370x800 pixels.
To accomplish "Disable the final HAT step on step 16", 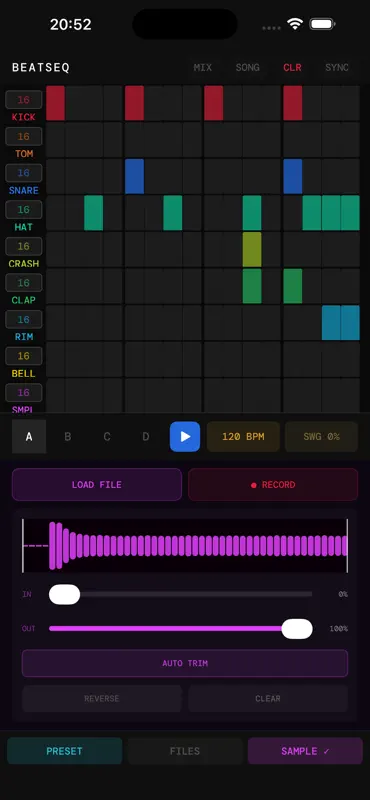I will point(351,213).
